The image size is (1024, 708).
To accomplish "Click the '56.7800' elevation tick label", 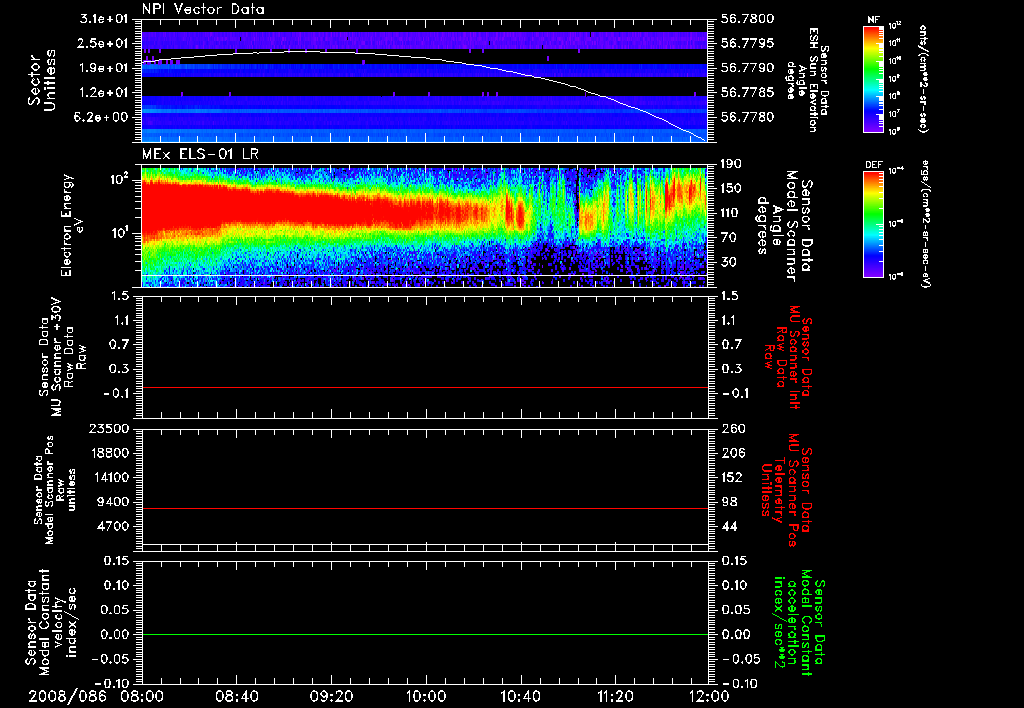I will click(x=748, y=19).
